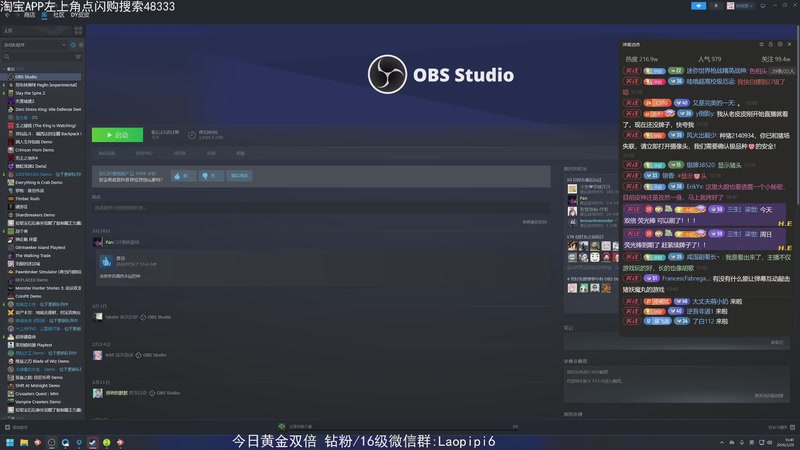The image size is (800, 450).
Task: Open File Explorer from the taskbar
Action: click(24, 442)
